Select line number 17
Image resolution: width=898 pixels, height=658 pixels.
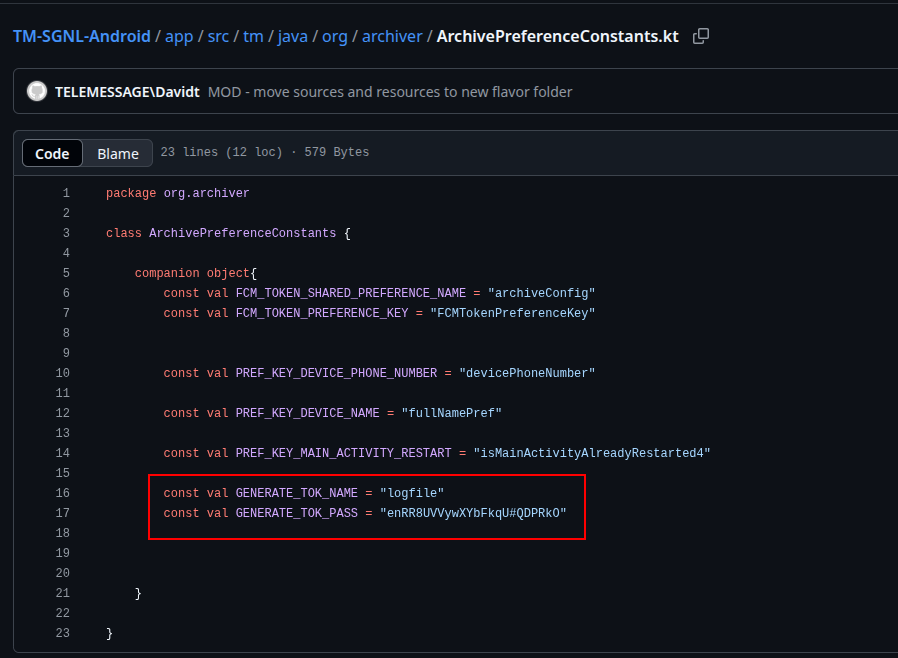[x=62, y=513]
